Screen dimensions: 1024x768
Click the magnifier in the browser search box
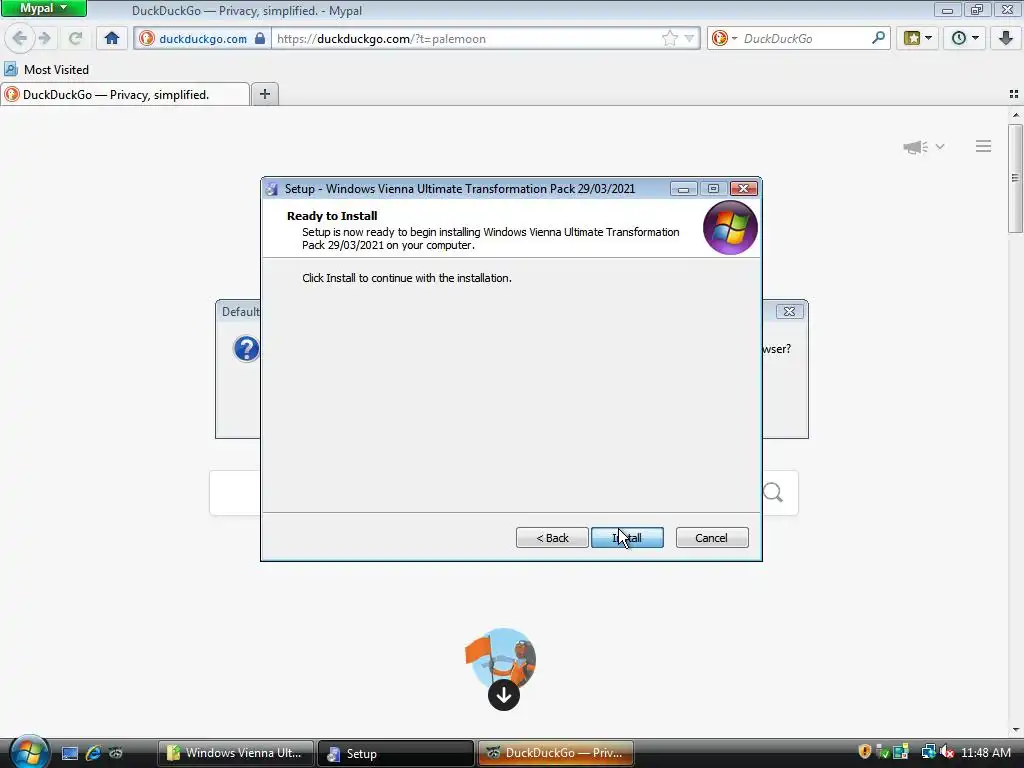(x=878, y=38)
